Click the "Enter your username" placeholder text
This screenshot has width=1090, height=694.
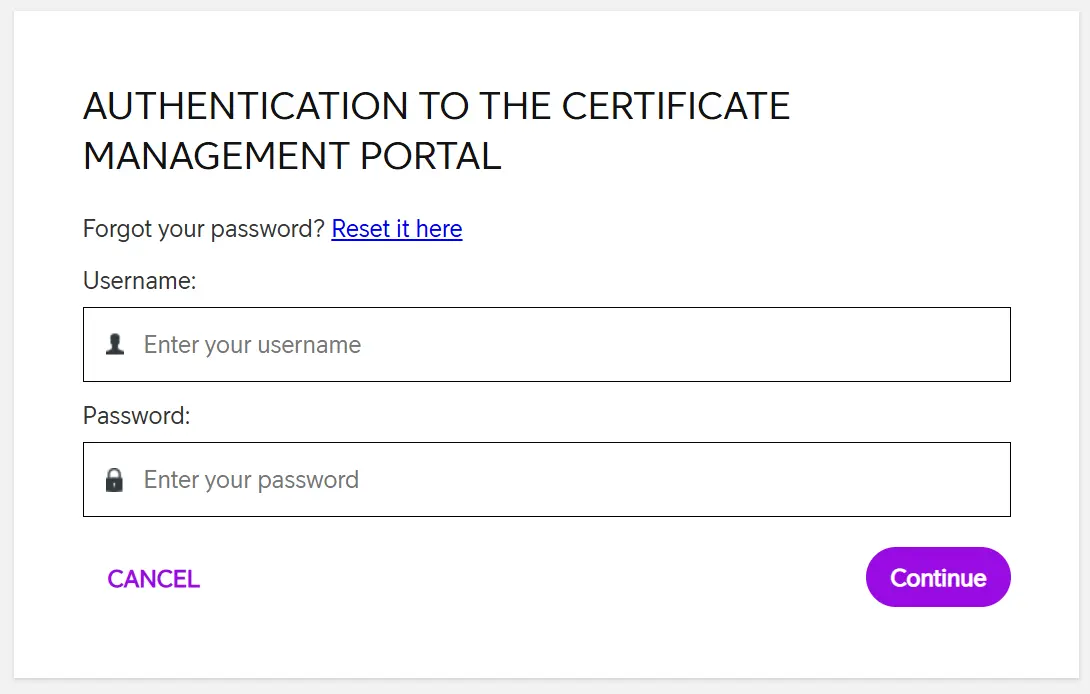click(252, 345)
